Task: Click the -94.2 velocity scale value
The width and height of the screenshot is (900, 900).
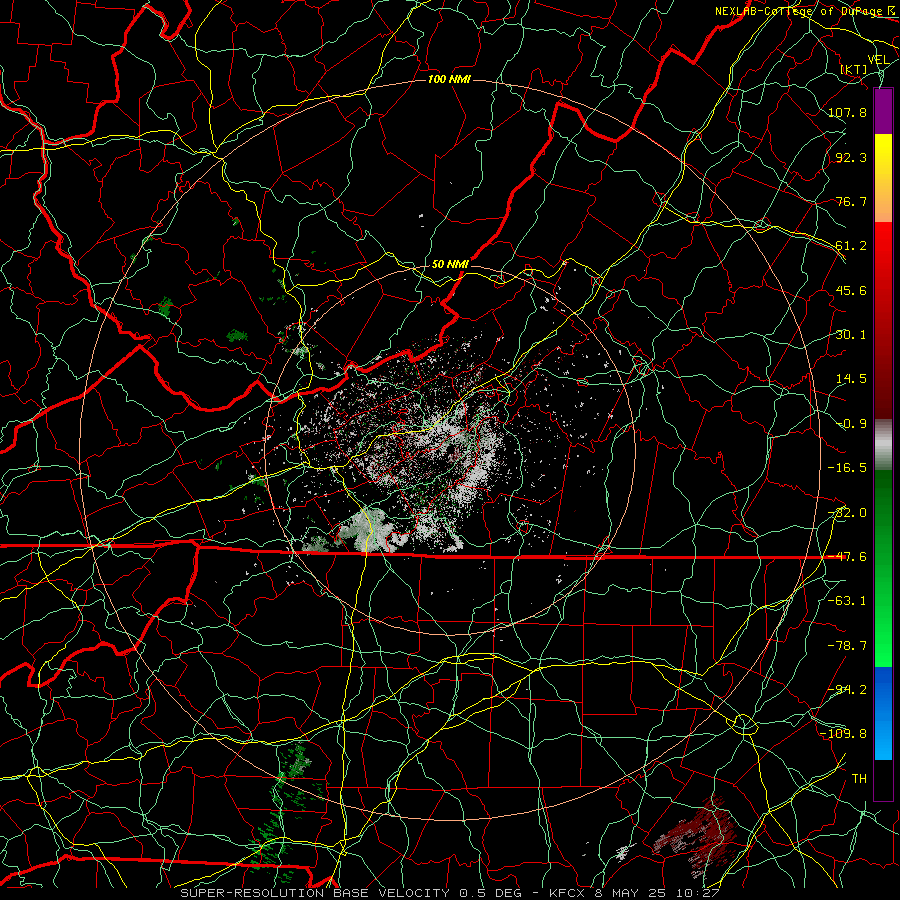Action: [847, 690]
